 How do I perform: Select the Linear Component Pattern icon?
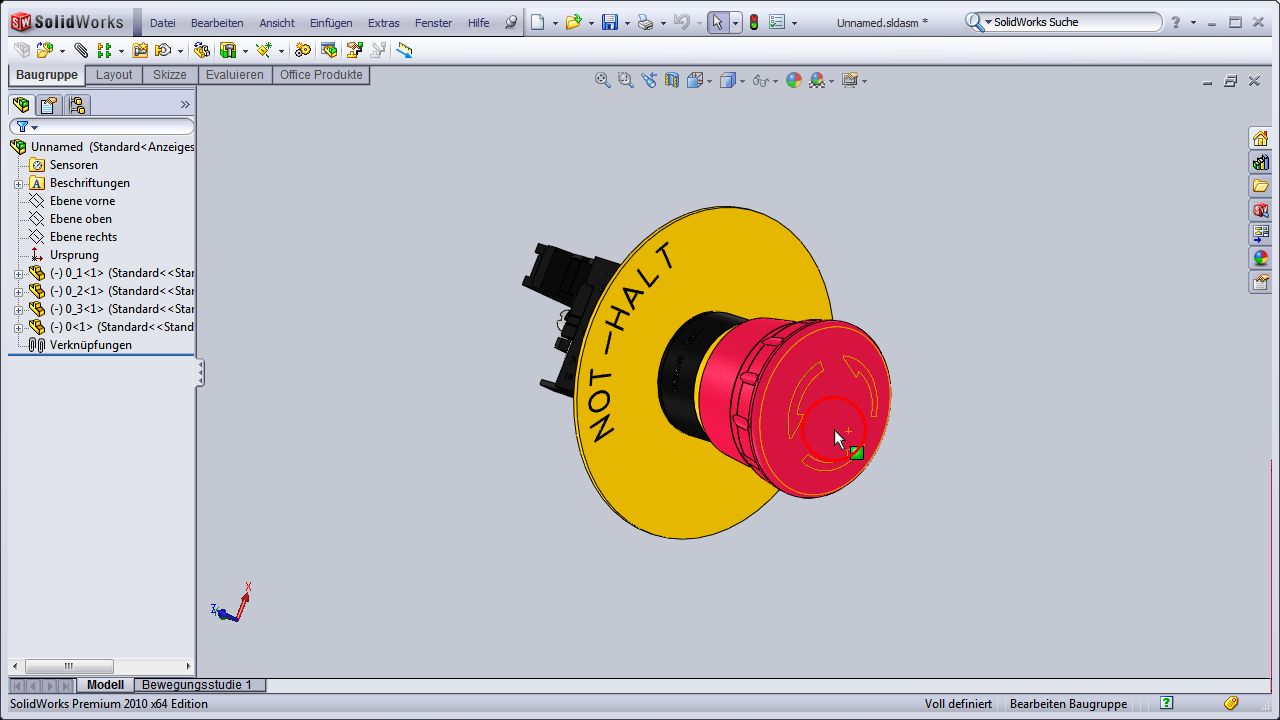[x=104, y=50]
